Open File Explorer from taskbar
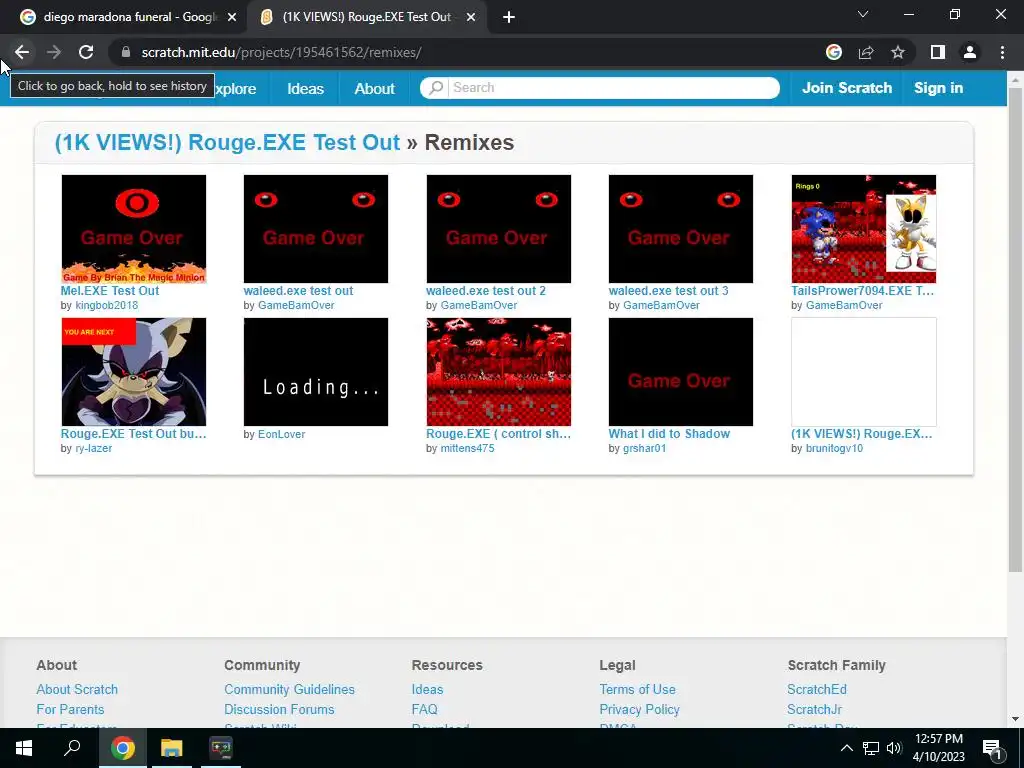The width and height of the screenshot is (1024, 768). 172,748
